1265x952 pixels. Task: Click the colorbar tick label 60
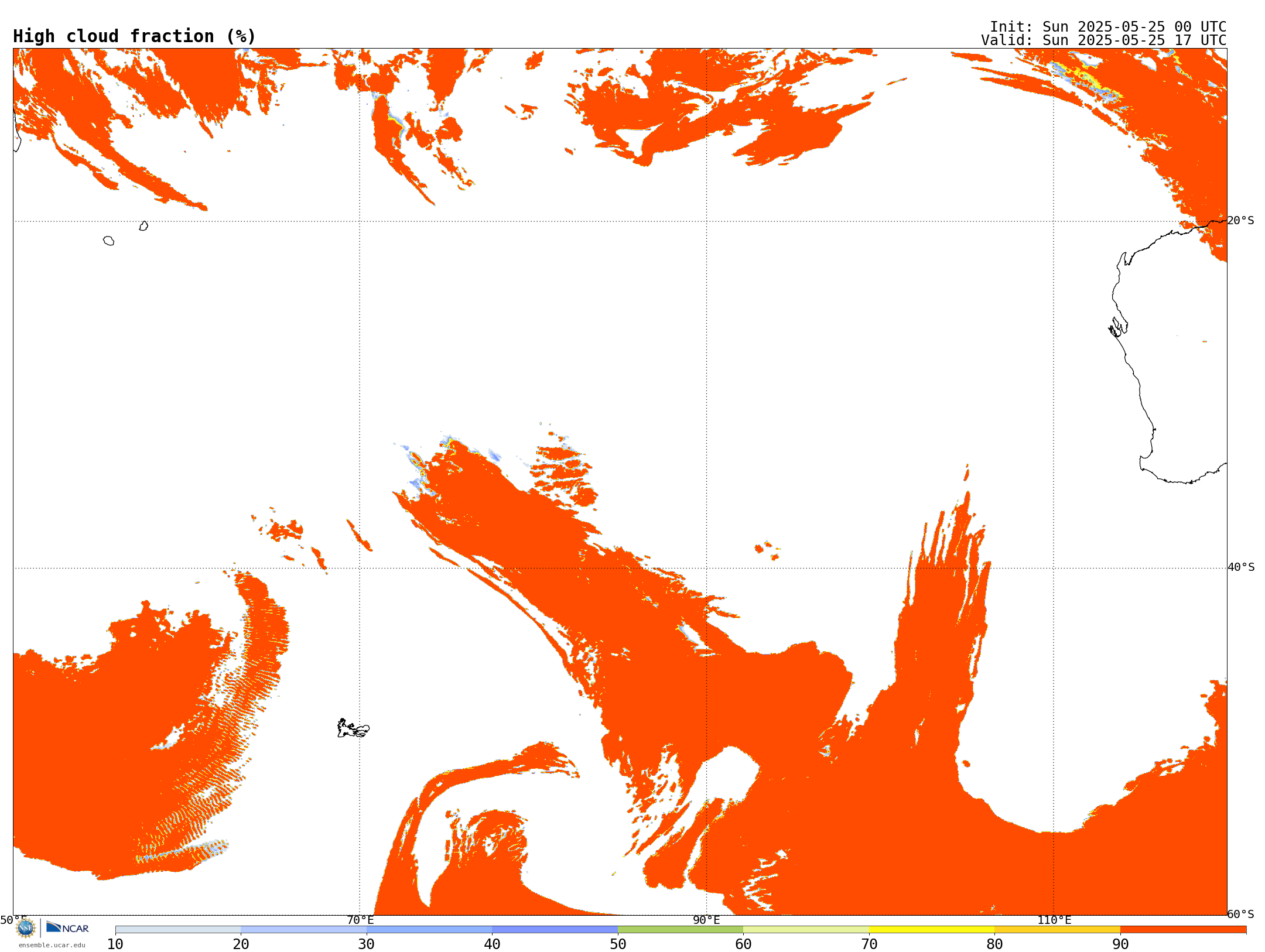coord(743,944)
